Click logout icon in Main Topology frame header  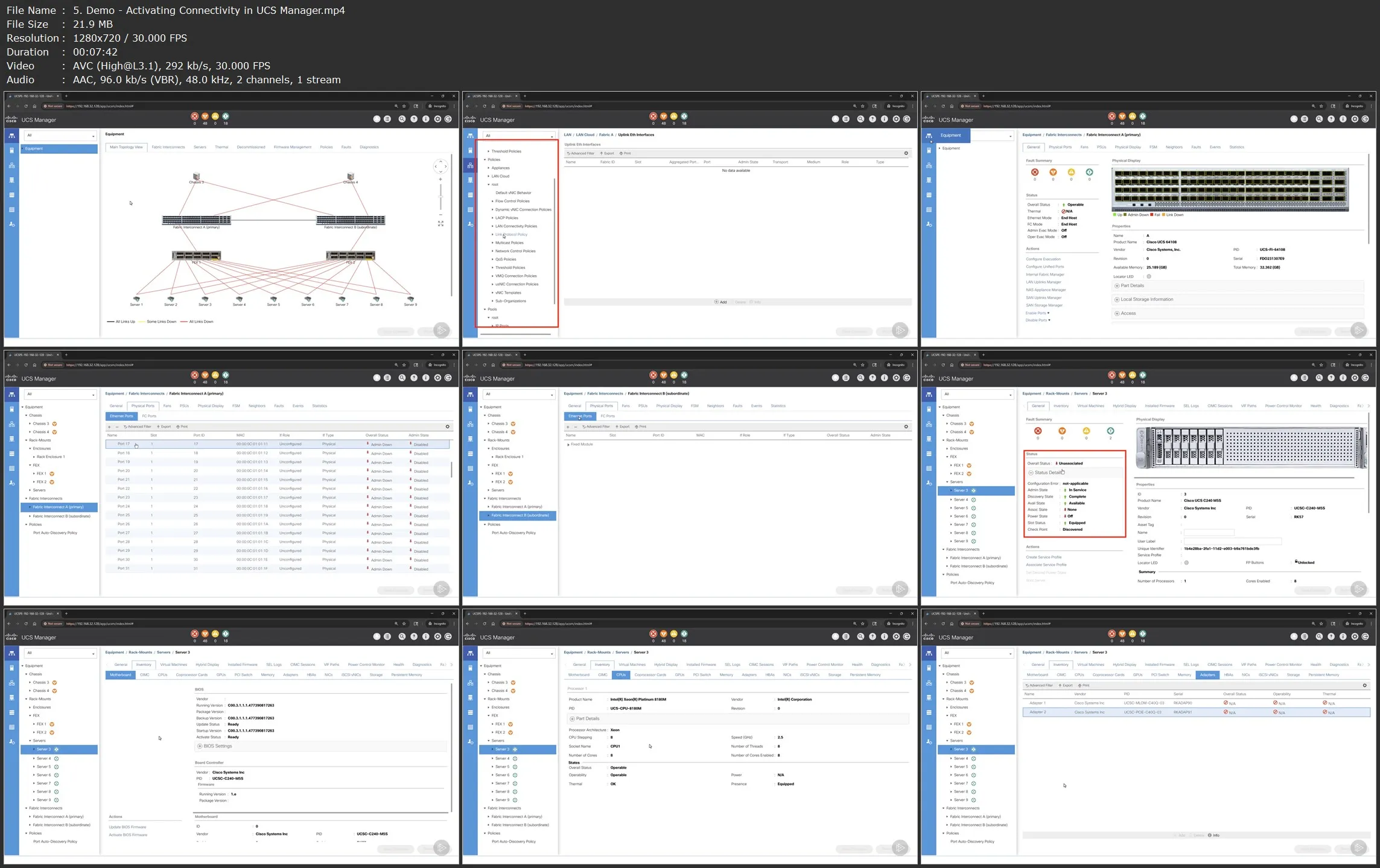(x=448, y=119)
